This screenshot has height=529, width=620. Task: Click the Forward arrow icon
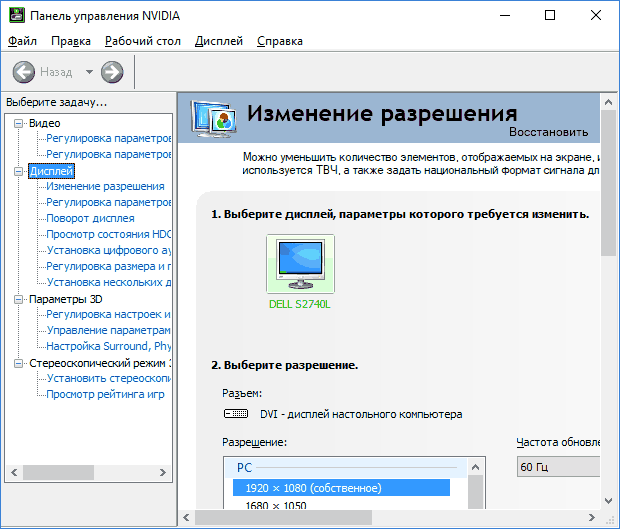[x=112, y=72]
